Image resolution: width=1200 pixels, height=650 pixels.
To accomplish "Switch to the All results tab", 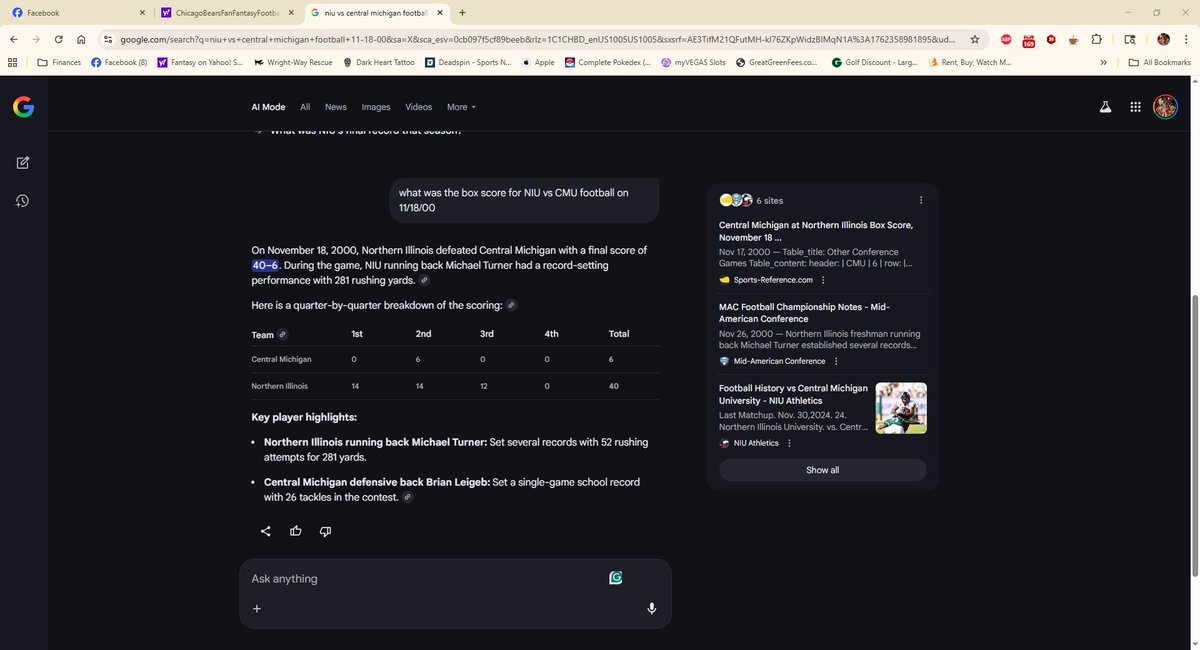I will coord(305,107).
